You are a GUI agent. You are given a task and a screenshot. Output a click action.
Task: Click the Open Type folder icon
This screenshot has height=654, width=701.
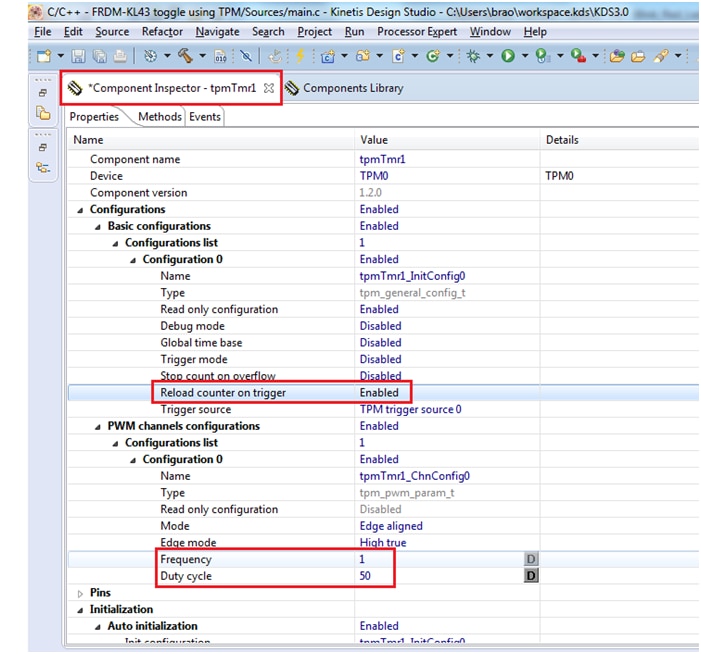pos(617,56)
